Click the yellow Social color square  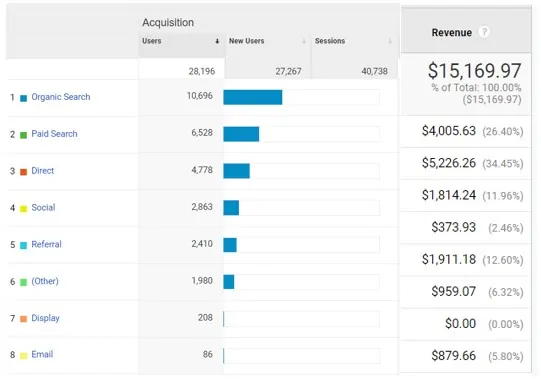(x=23, y=208)
